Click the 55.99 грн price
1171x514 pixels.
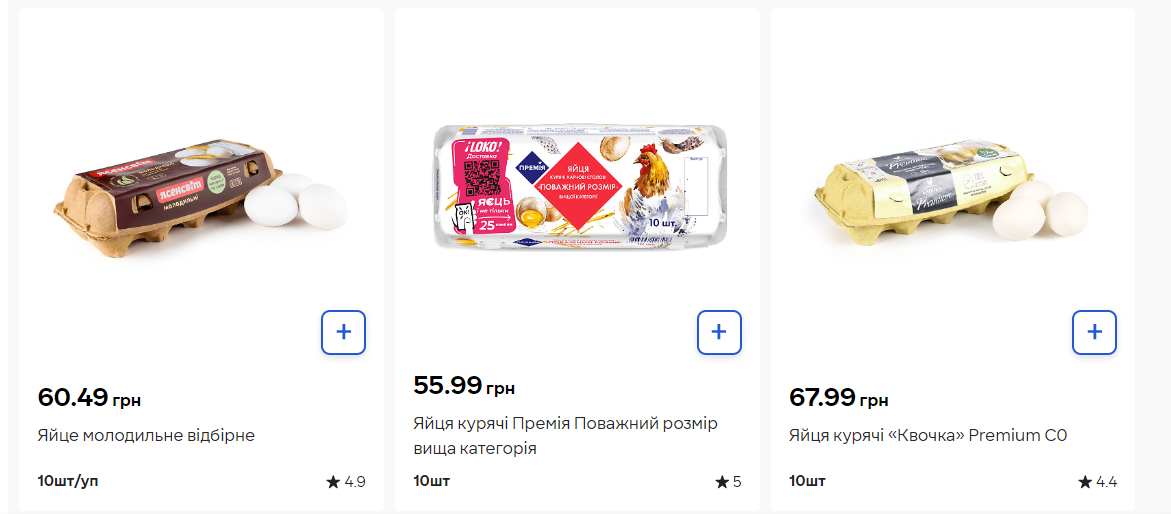tap(464, 385)
